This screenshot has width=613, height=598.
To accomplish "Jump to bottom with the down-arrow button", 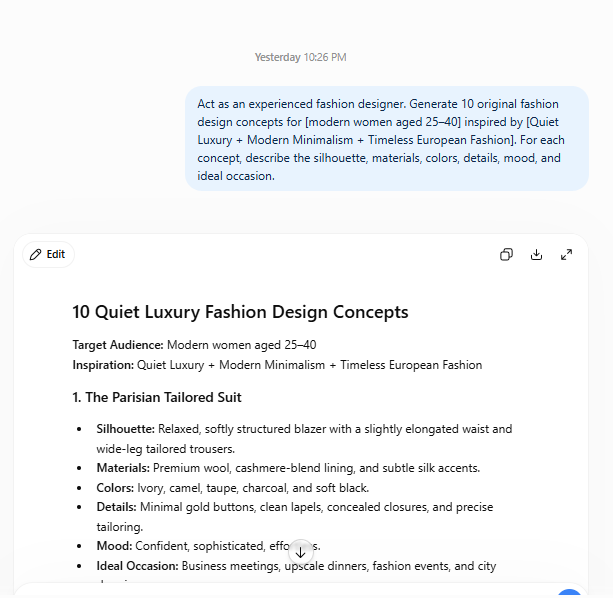I will tap(301, 552).
